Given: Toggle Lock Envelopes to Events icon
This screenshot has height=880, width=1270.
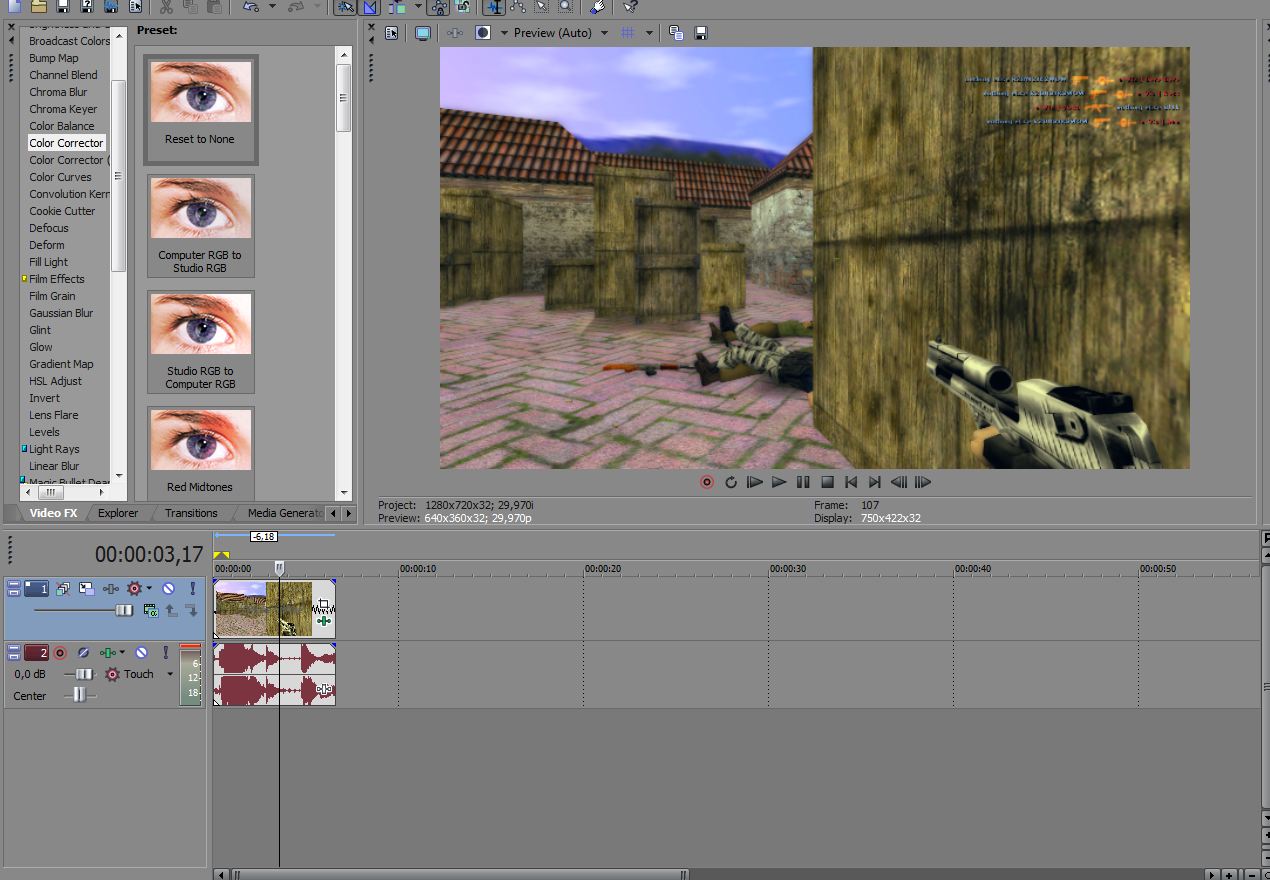Looking at the screenshot, I should pos(439,7).
